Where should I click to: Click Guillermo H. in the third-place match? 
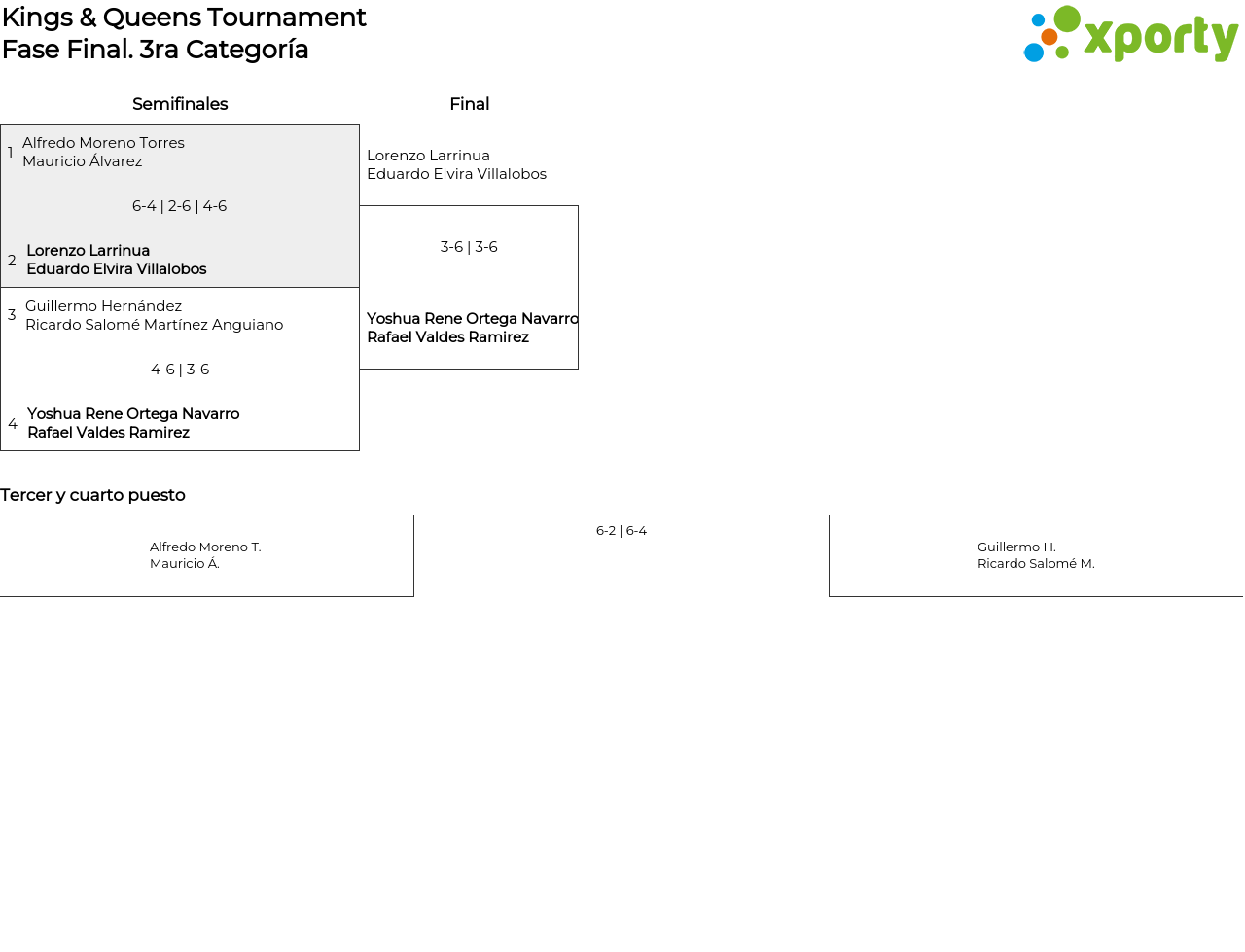[1016, 547]
